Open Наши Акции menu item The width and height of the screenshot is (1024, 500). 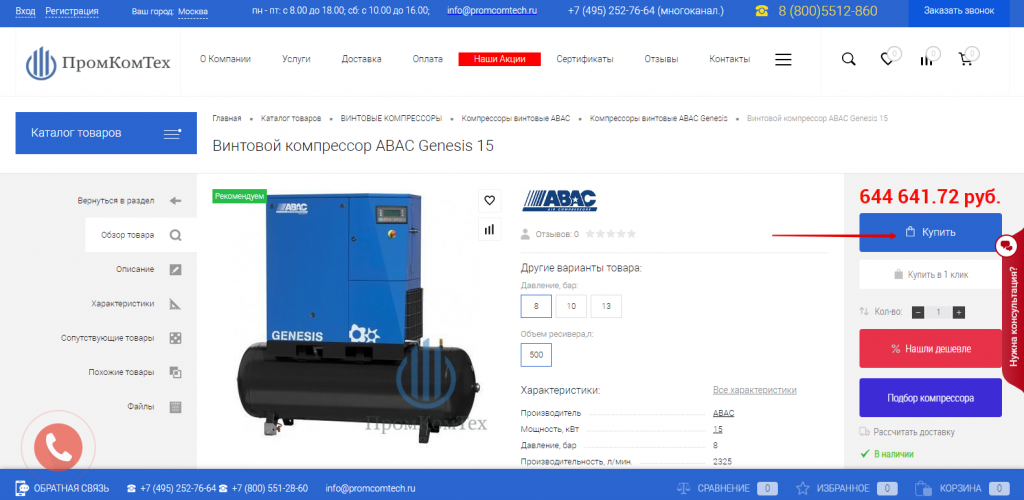(501, 59)
